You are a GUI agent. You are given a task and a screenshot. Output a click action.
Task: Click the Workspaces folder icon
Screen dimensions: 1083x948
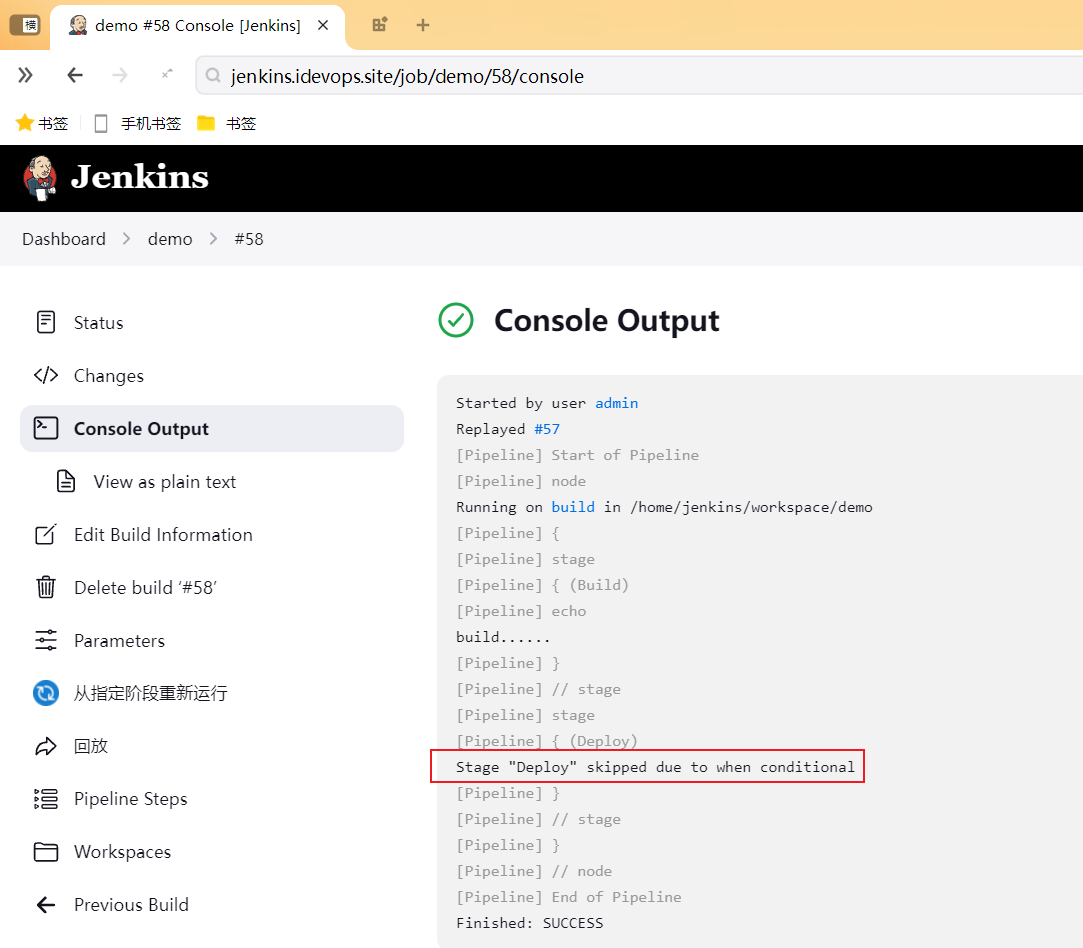click(46, 851)
